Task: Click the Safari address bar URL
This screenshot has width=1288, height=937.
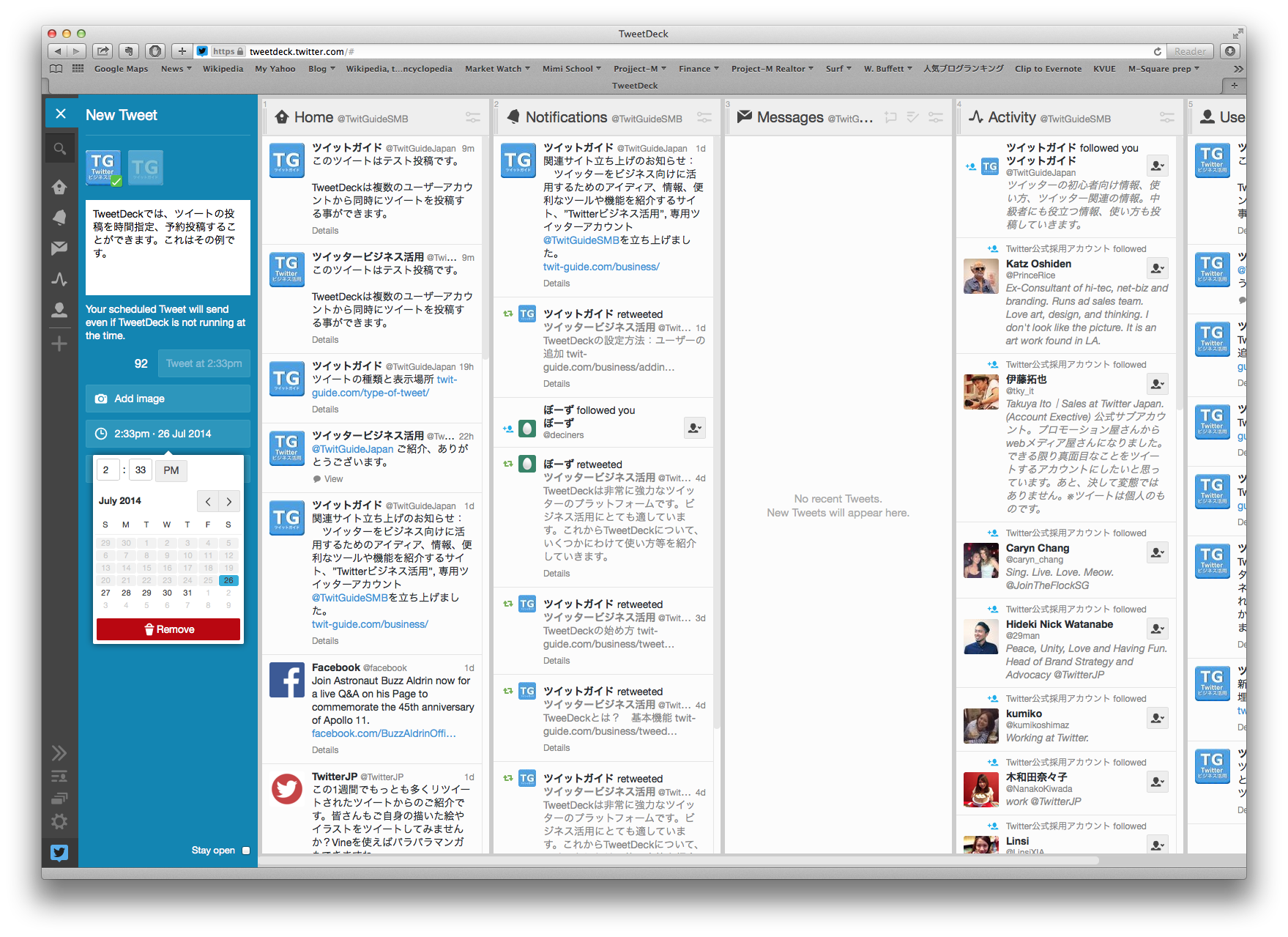Action: point(302,51)
